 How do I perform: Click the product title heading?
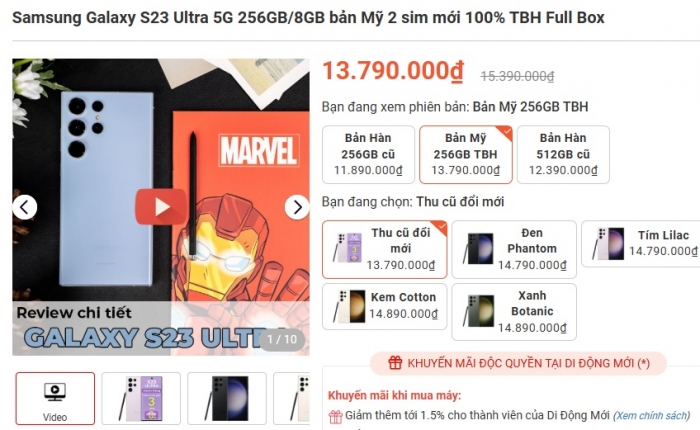tap(308, 17)
